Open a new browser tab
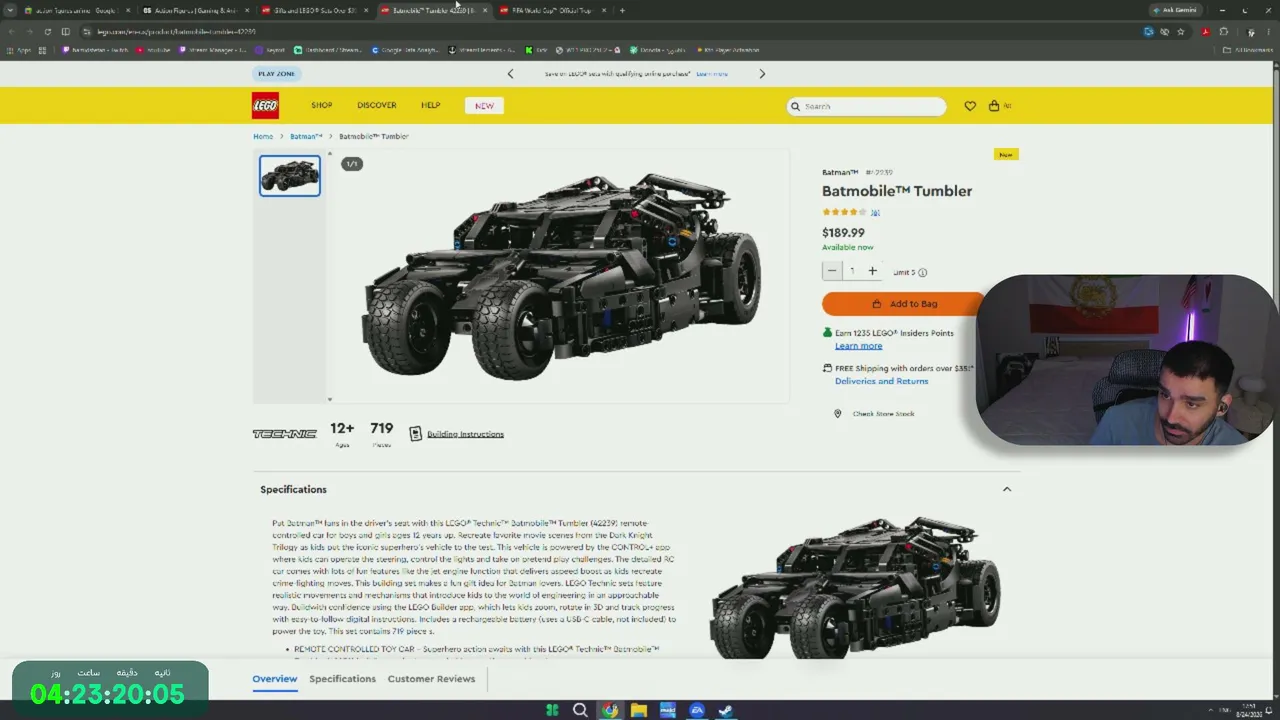Viewport: 1280px width, 720px height. tap(622, 11)
